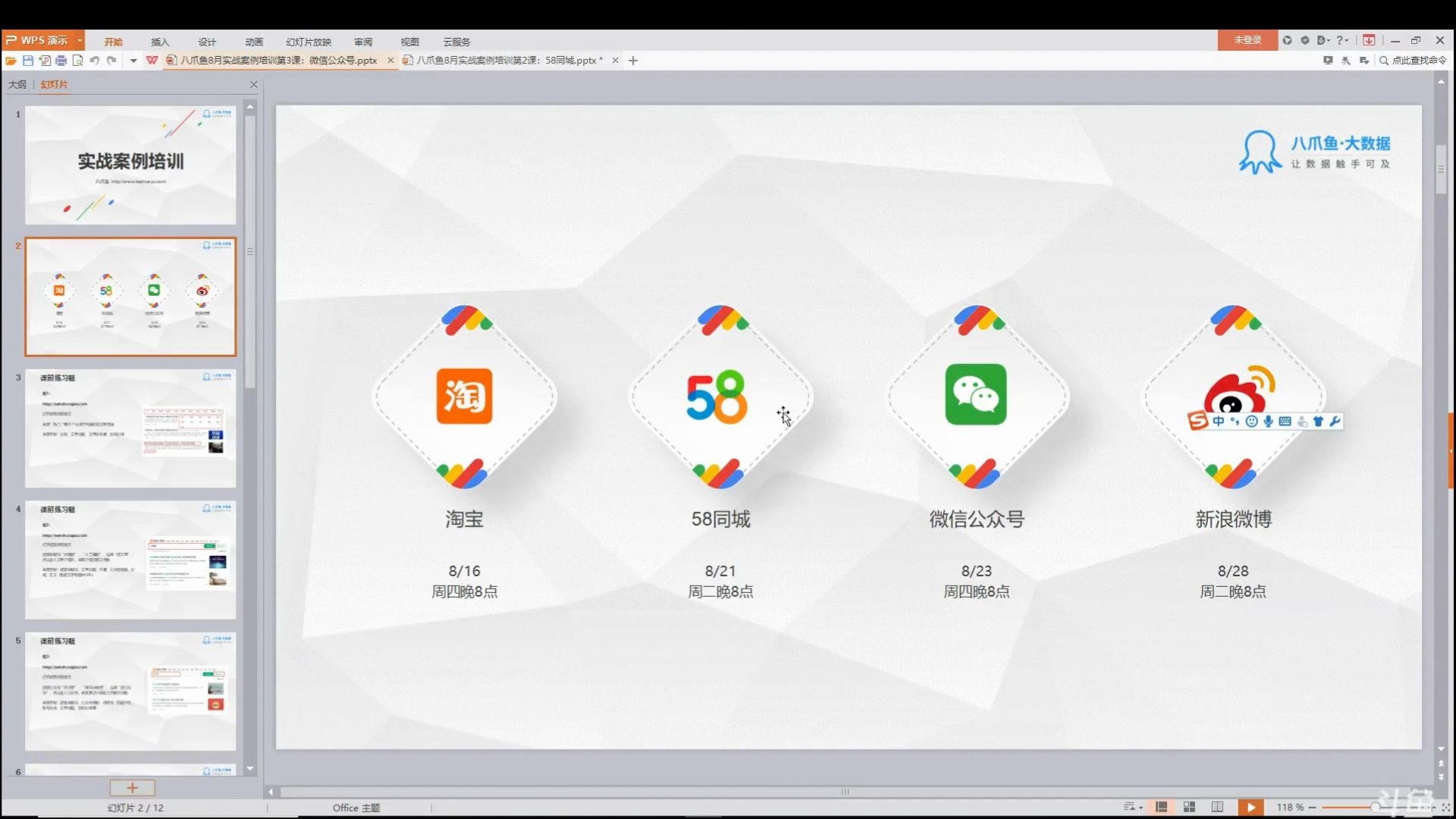The width and height of the screenshot is (1456, 819).
Task: Close the slide thumbnail pane
Action: (x=253, y=85)
